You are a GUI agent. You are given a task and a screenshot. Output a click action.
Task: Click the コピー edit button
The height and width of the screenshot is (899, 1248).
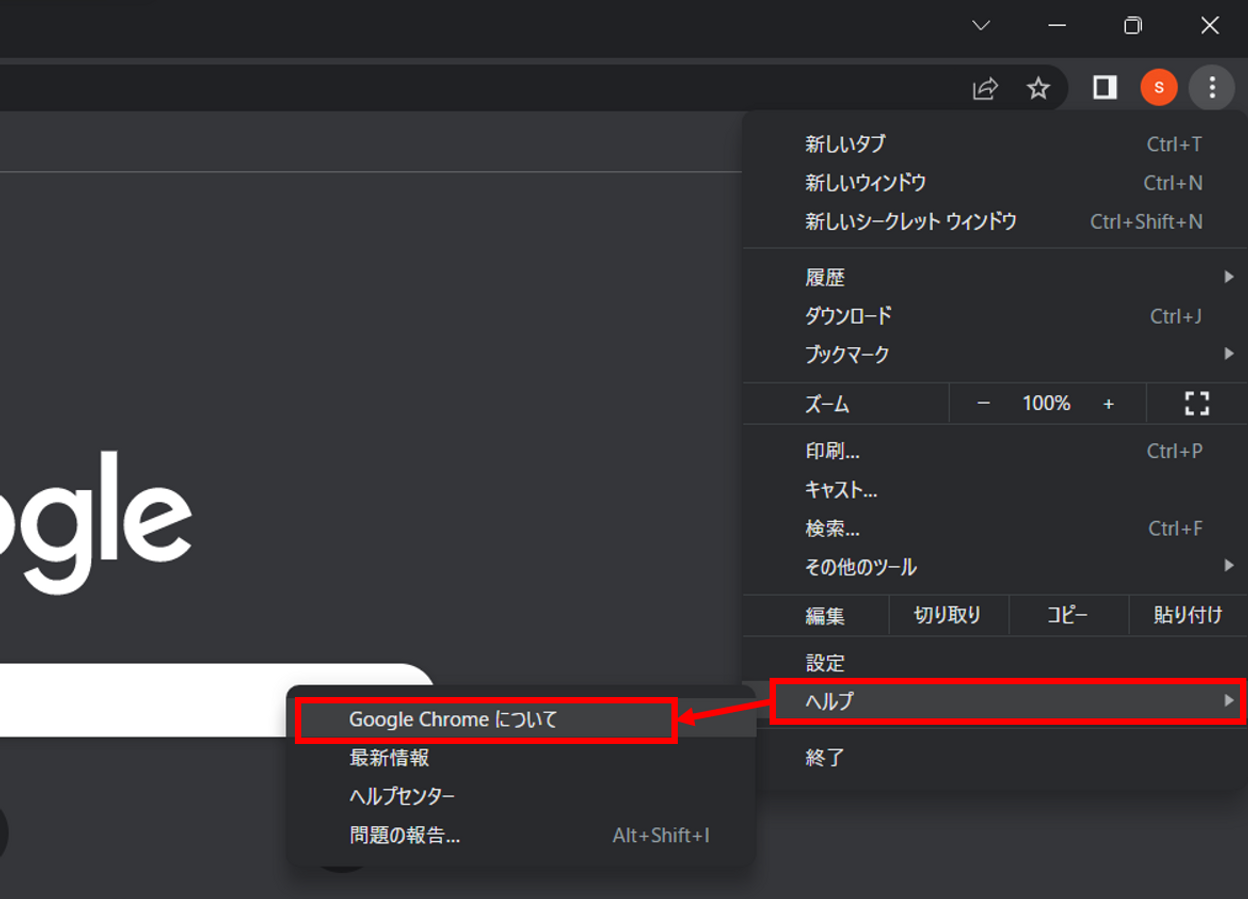coord(1068,615)
